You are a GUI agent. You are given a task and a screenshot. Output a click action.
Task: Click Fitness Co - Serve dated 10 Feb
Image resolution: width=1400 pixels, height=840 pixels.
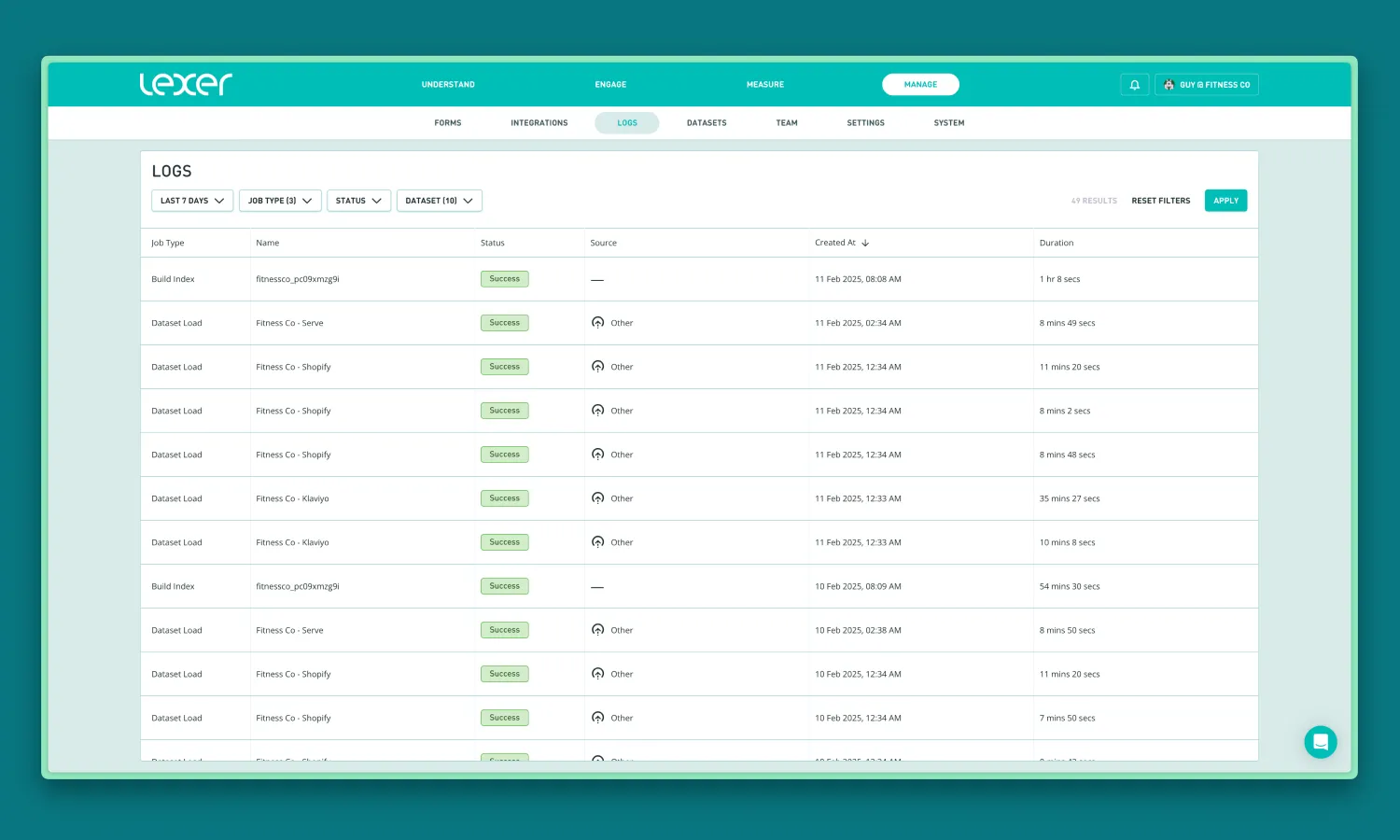pos(289,630)
